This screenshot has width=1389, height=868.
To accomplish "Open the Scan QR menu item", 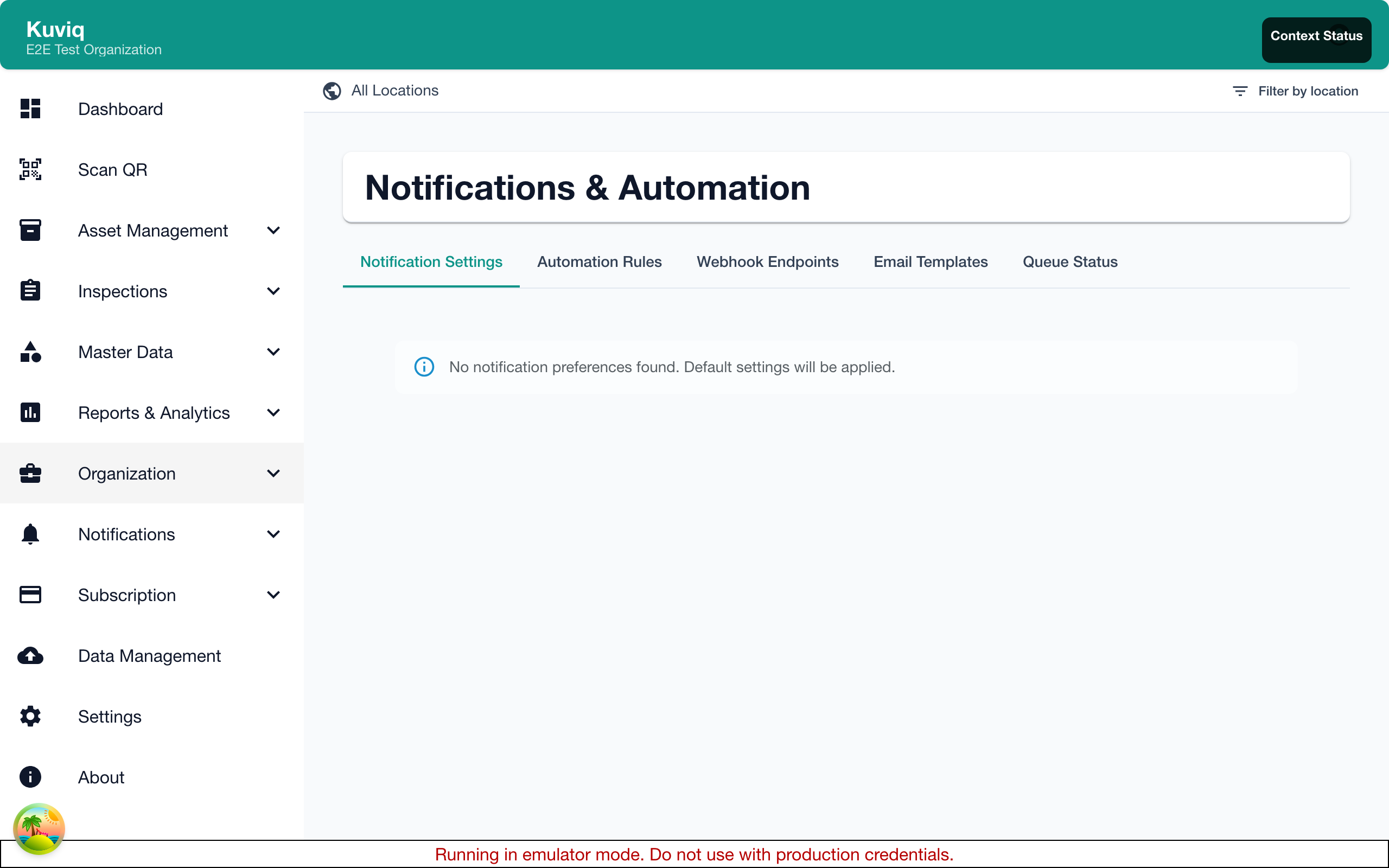I will 152,169.
